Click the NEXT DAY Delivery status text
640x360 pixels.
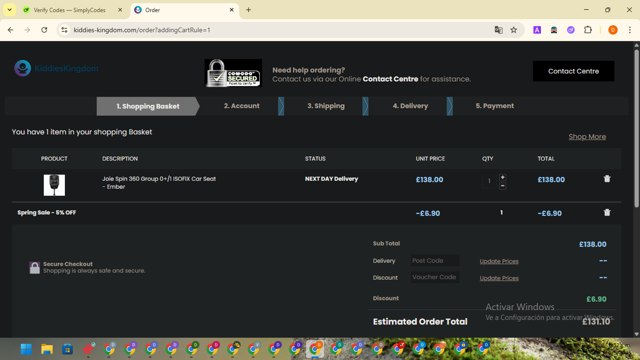coord(331,179)
